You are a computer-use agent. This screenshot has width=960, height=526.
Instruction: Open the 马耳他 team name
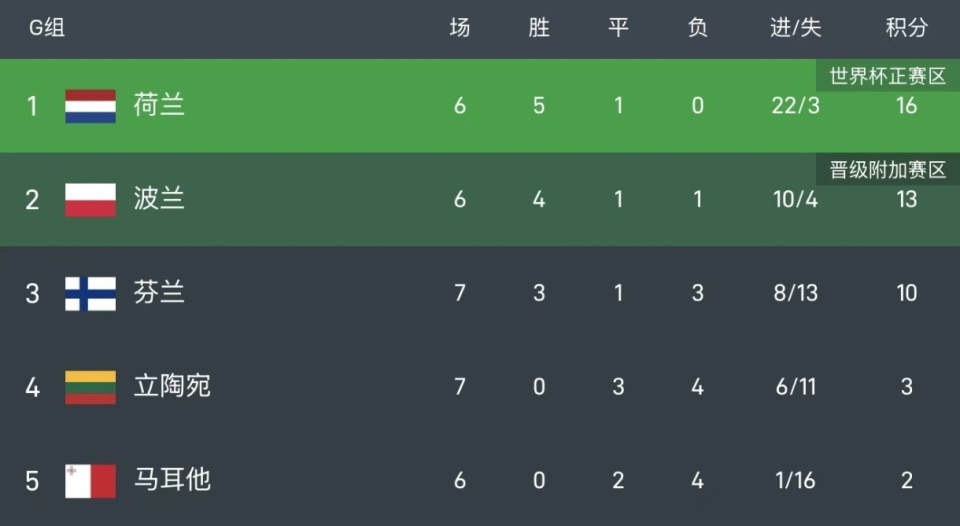(x=173, y=480)
